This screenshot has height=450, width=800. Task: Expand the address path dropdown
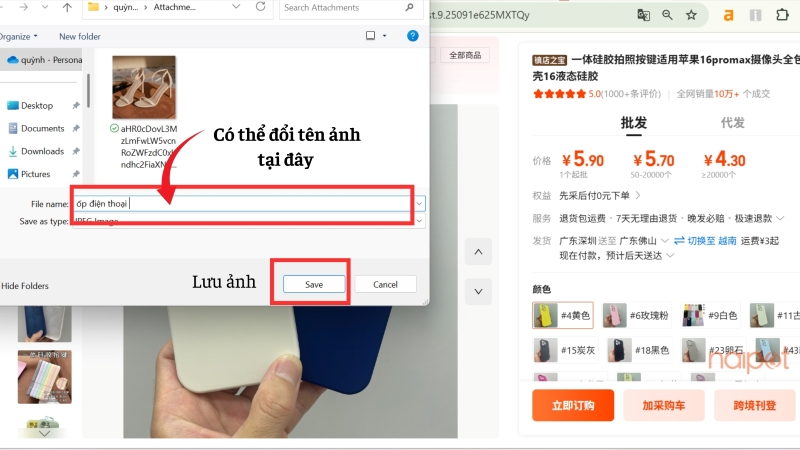tap(236, 7)
